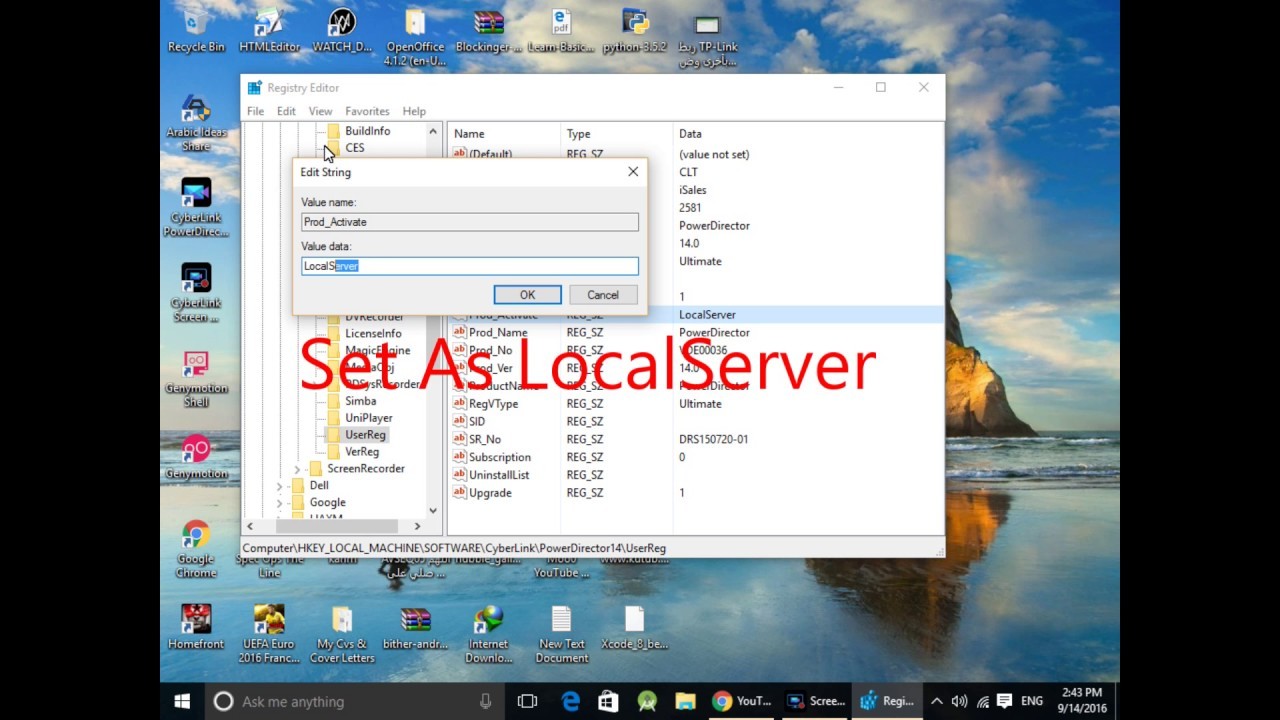Select the UninstallList string value icon

[460, 475]
